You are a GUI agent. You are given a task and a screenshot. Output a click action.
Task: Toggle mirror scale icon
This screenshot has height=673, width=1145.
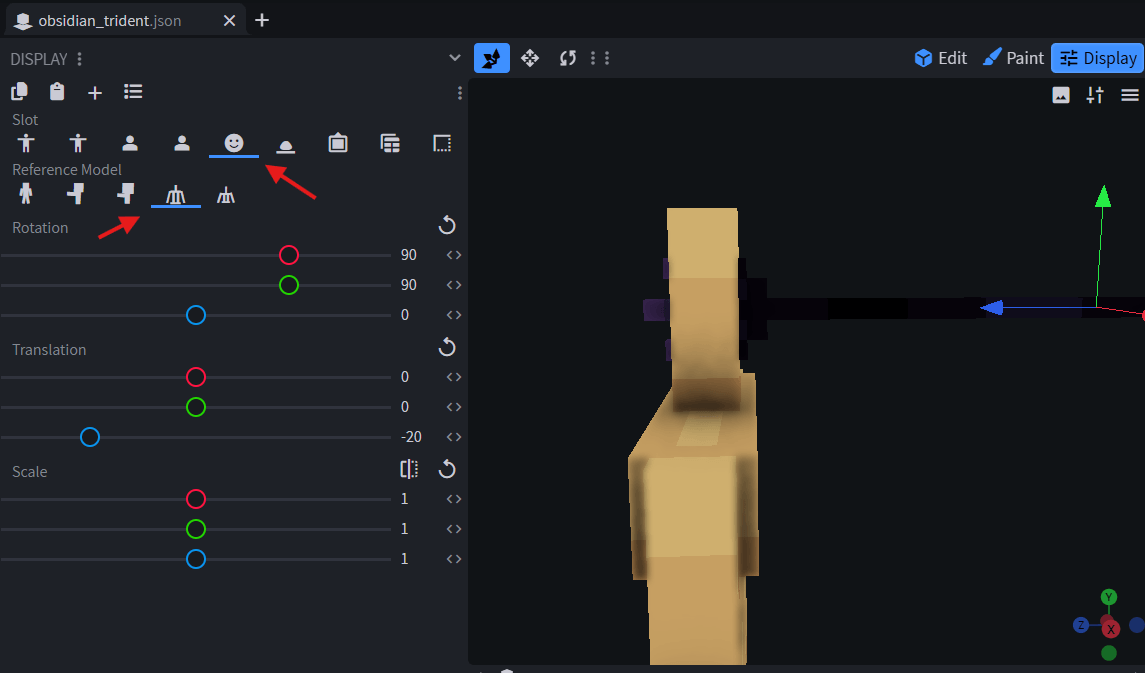pyautogui.click(x=409, y=469)
